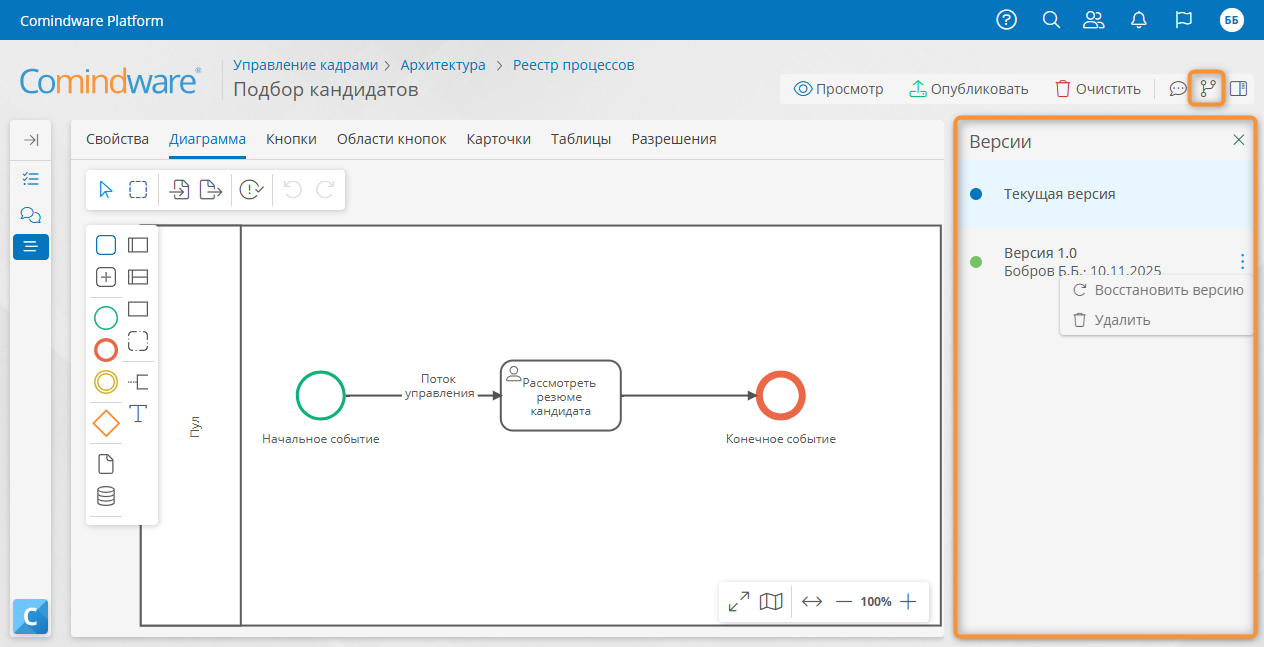Open the notifications bell in header
This screenshot has height=647, width=1264.
tap(1138, 20)
